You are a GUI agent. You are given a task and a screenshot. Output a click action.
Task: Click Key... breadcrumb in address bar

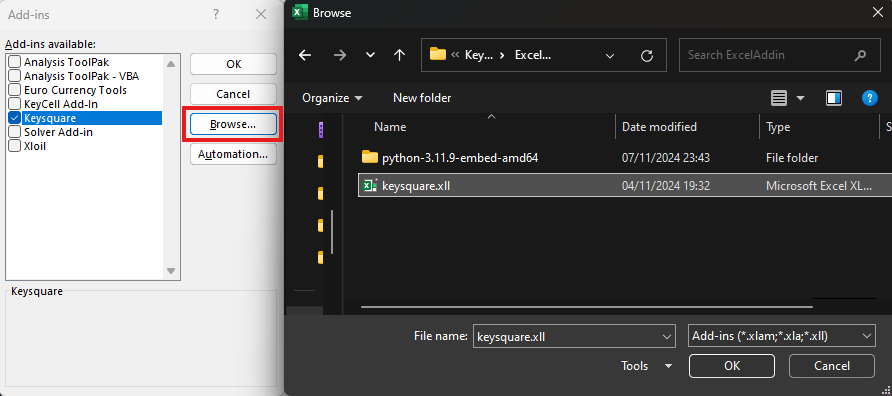coord(479,55)
